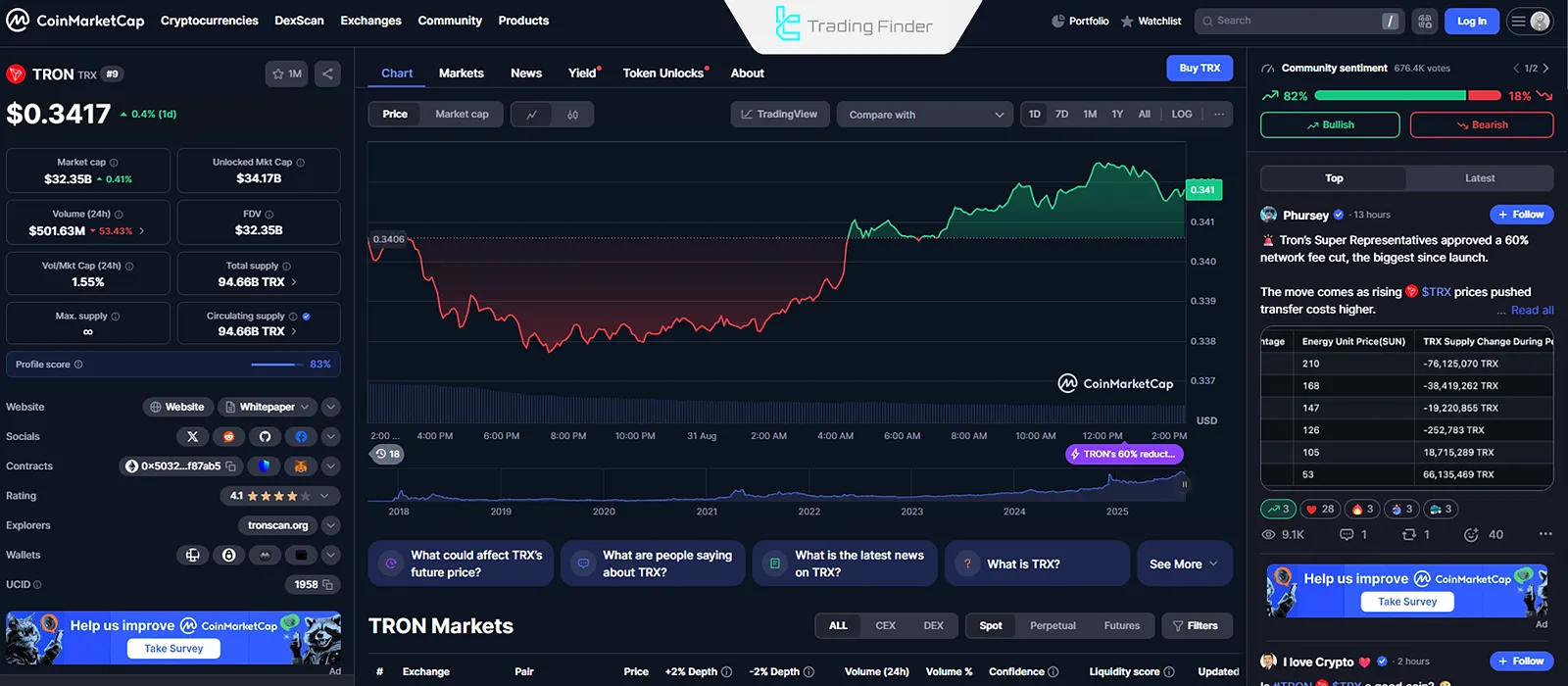Open the Watchlist star link in header

pos(1151,21)
